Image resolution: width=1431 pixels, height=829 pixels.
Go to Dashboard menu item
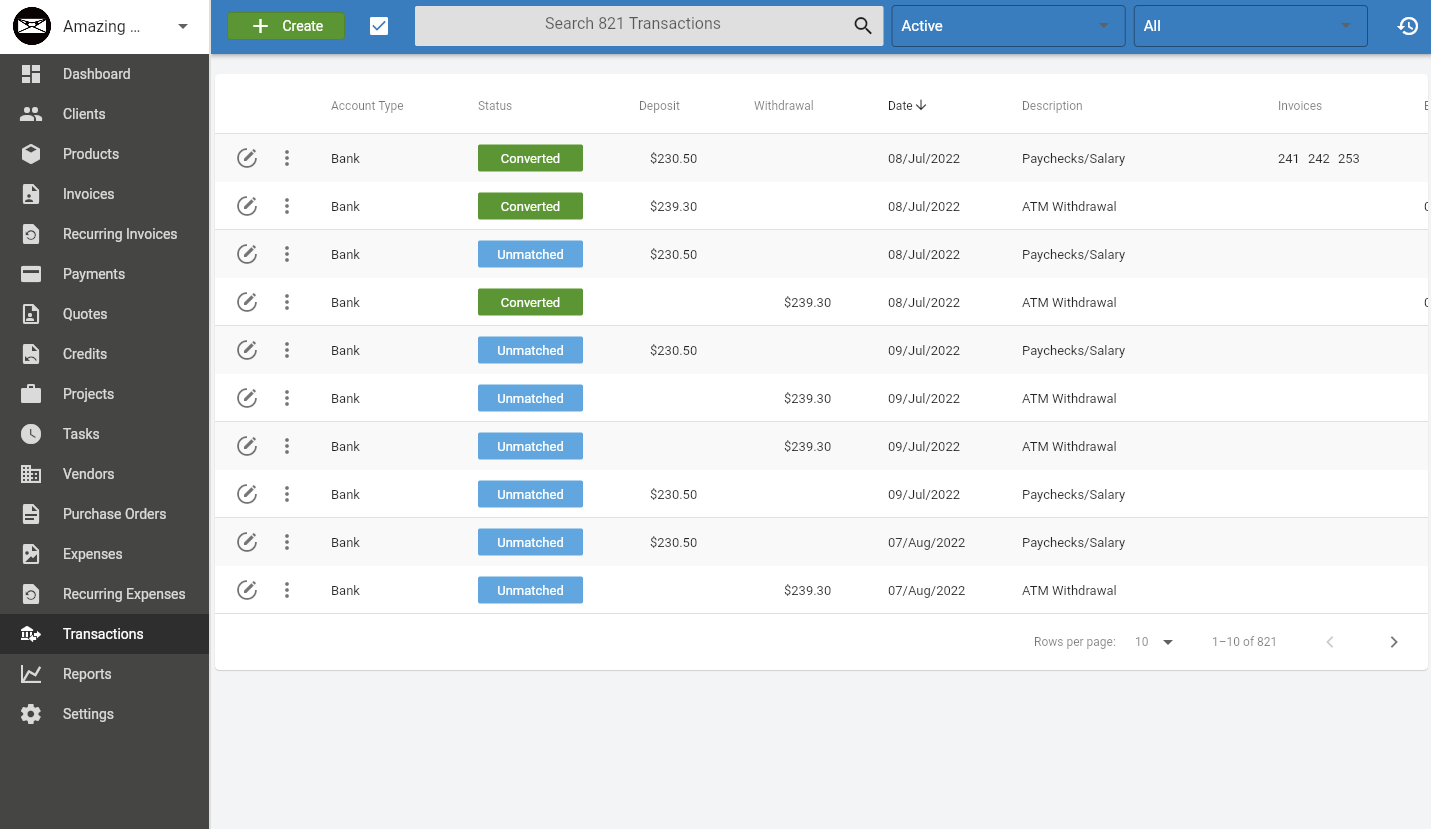pos(105,74)
